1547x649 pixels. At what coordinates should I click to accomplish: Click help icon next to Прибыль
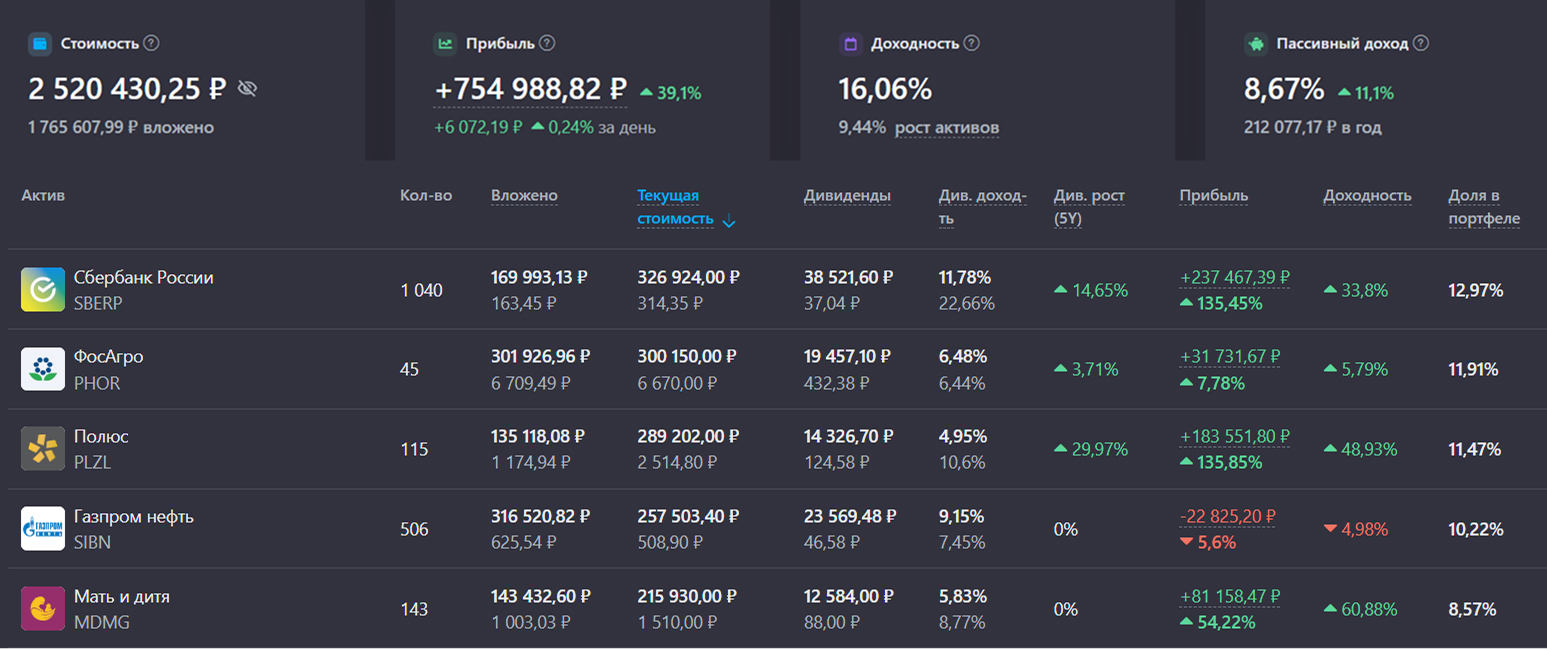point(547,43)
